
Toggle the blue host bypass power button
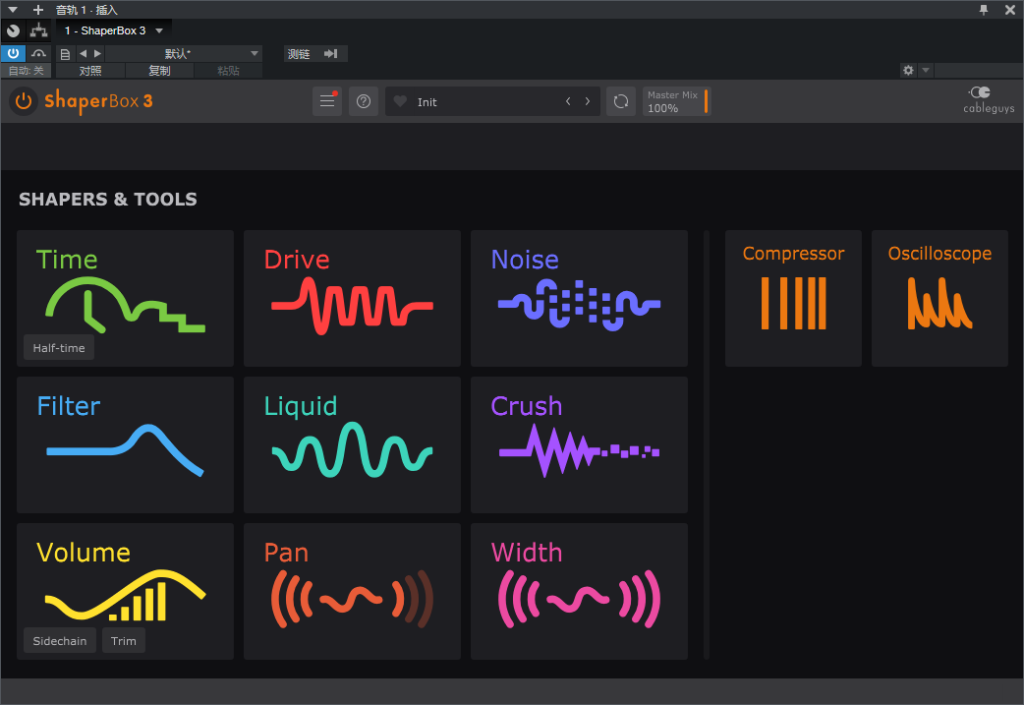13,54
